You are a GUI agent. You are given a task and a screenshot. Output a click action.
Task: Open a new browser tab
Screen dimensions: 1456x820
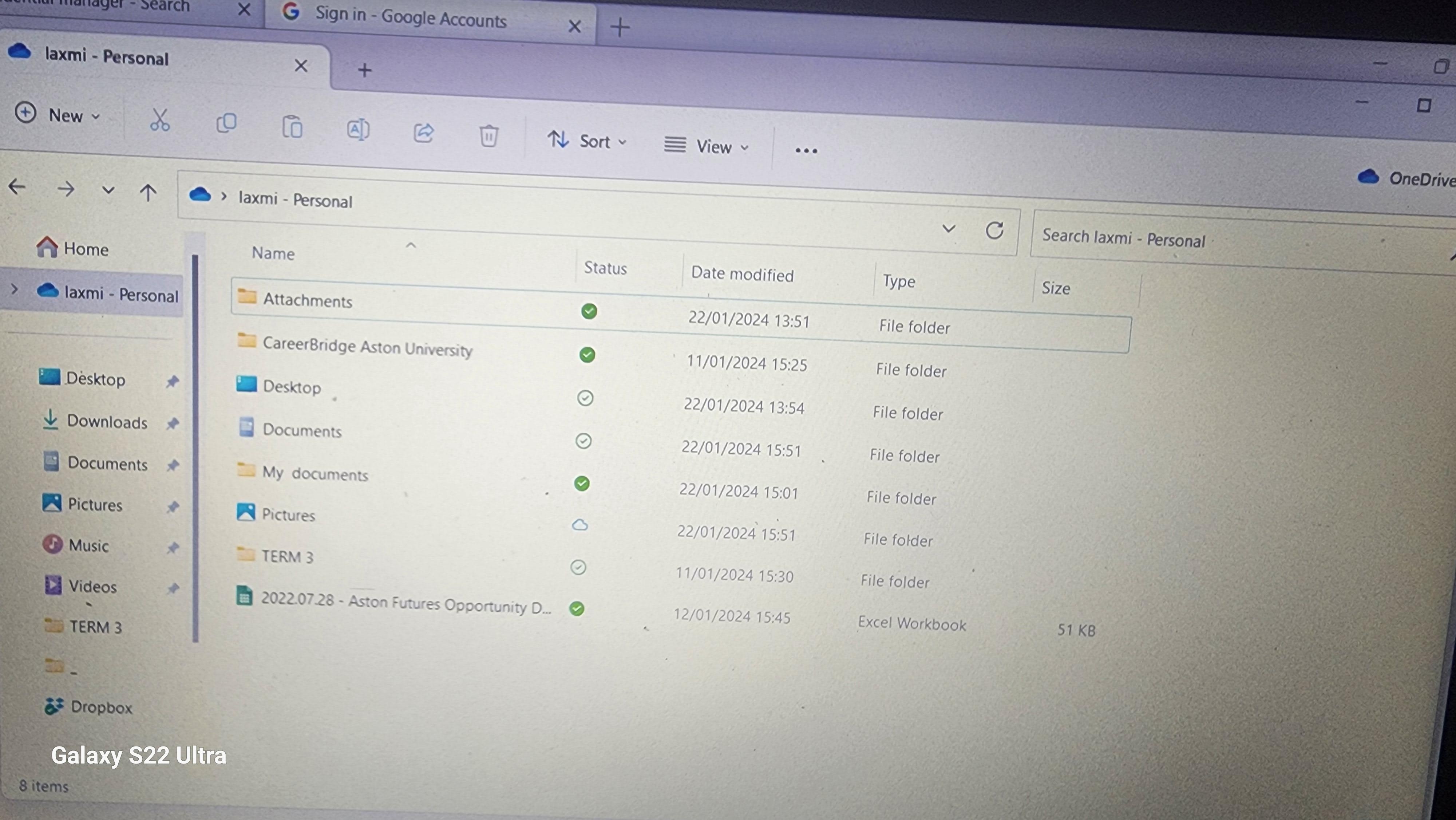click(620, 27)
